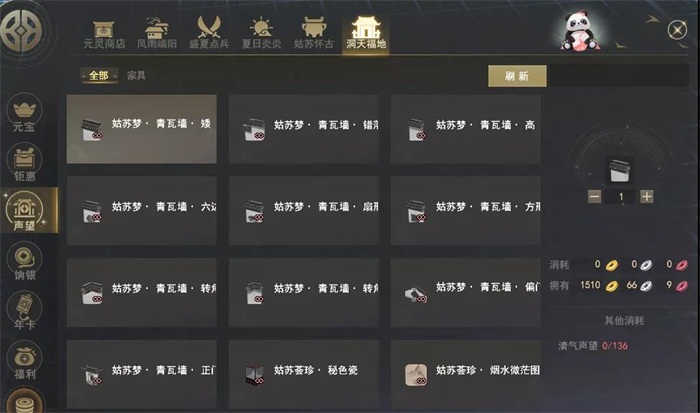Decrease purchase quantity with minus button
This screenshot has height=413, width=700.
pos(594,196)
